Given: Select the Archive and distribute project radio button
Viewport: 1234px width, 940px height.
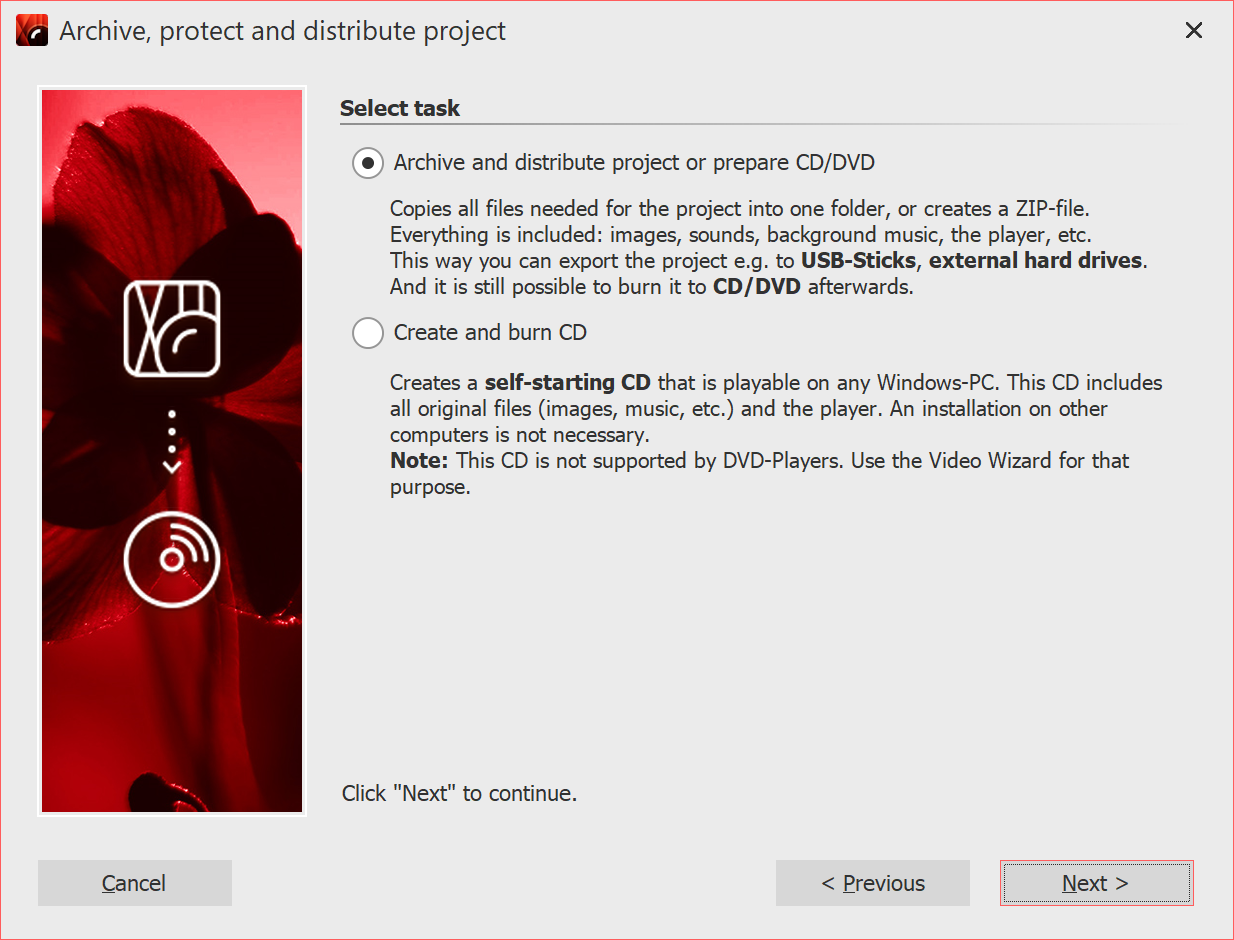Looking at the screenshot, I should click(368, 163).
